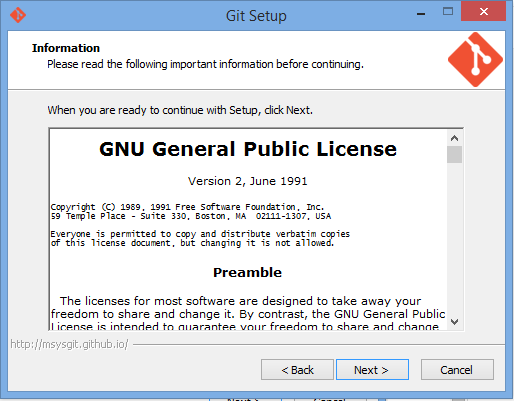514x401 pixels.
Task: Click the 'Everyone is permitted to copy' line
Action: [200, 234]
